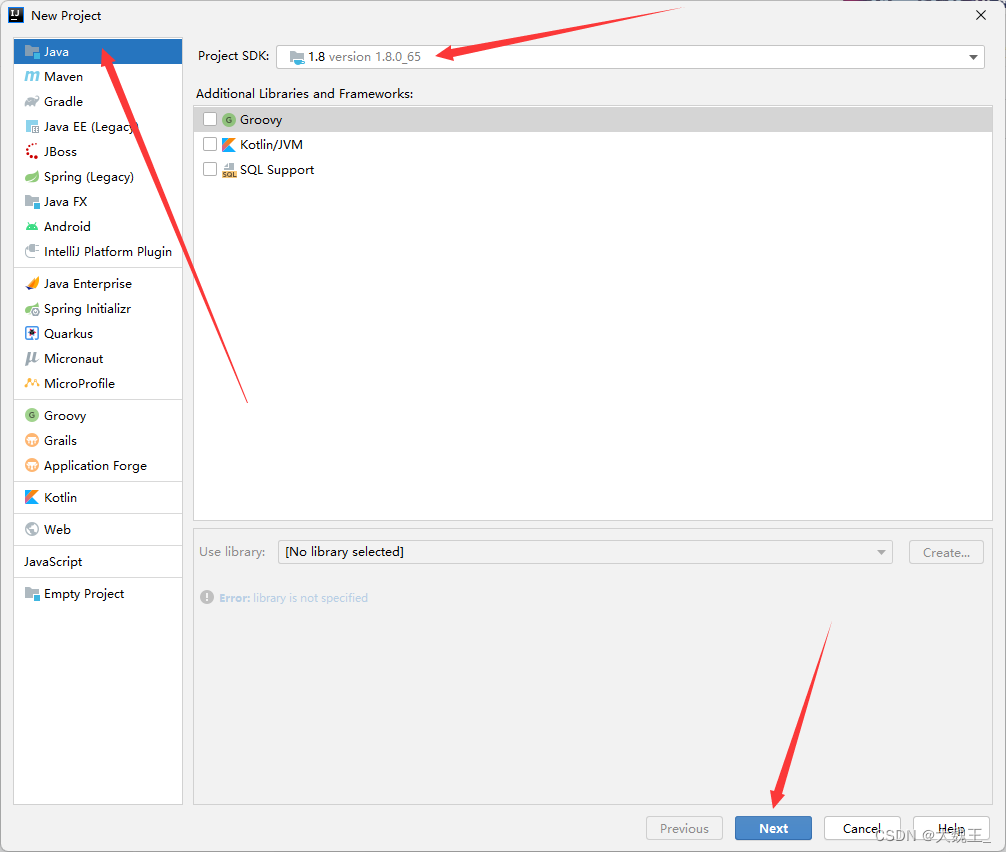Select Java Enterprise project type
This screenshot has height=852, width=1006.
[98, 284]
